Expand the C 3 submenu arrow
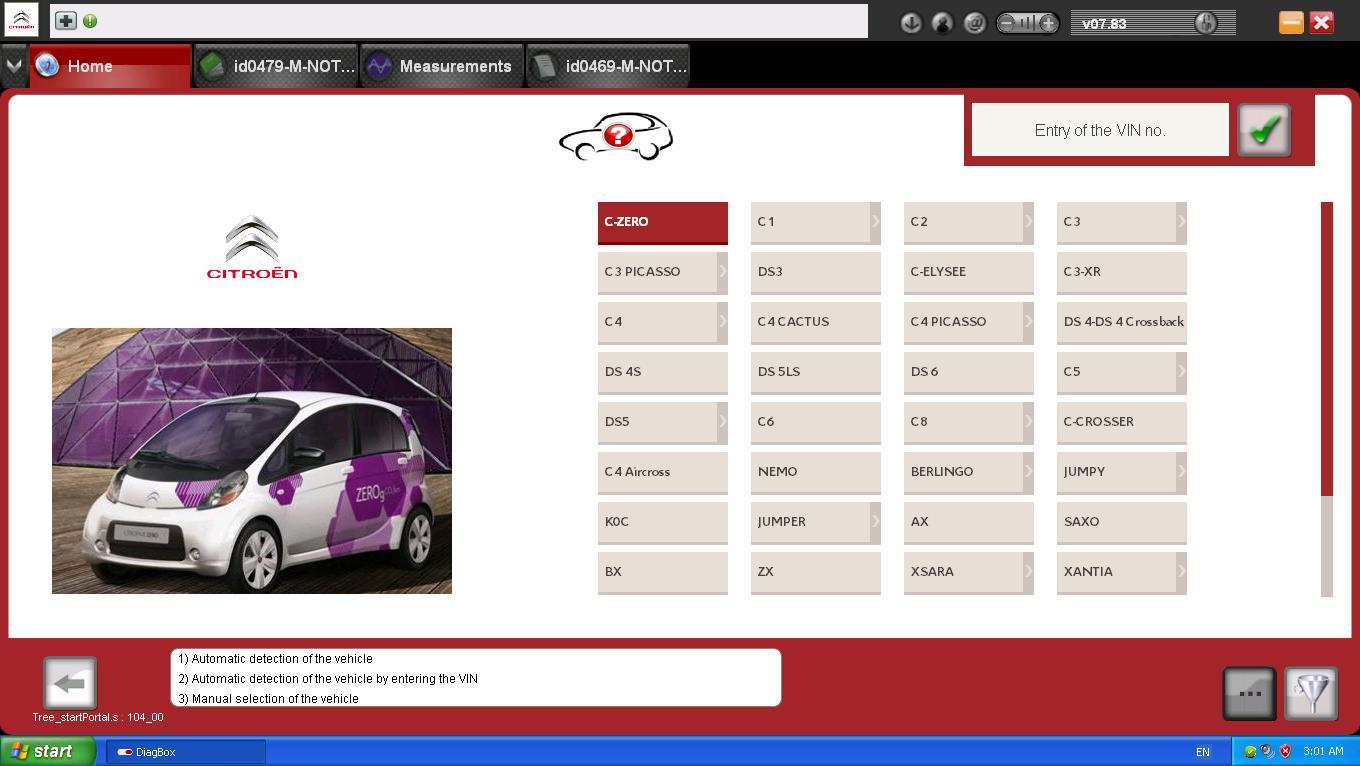The image size is (1360, 766). [1182, 222]
